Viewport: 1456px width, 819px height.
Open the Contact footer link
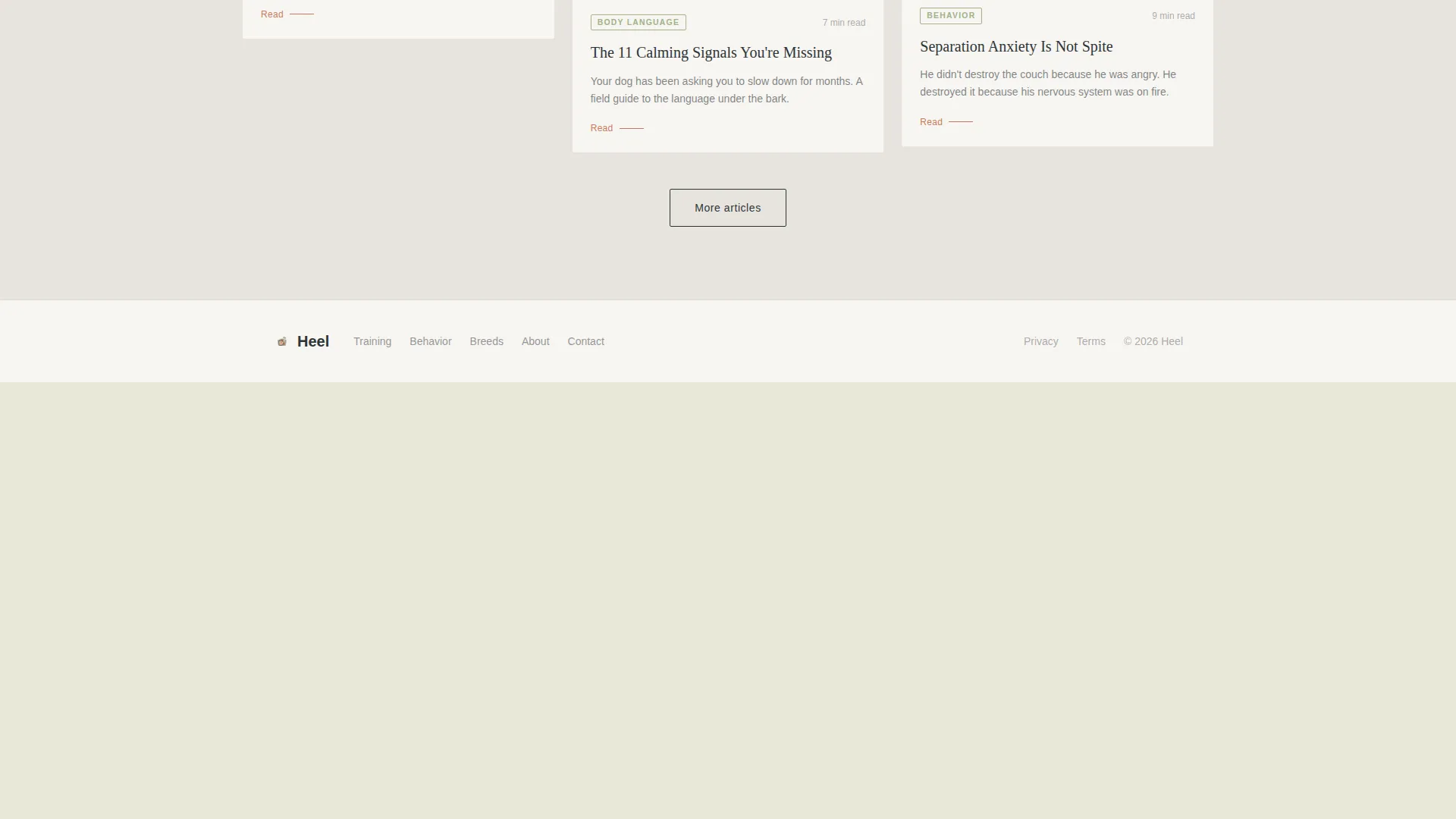[585, 341]
